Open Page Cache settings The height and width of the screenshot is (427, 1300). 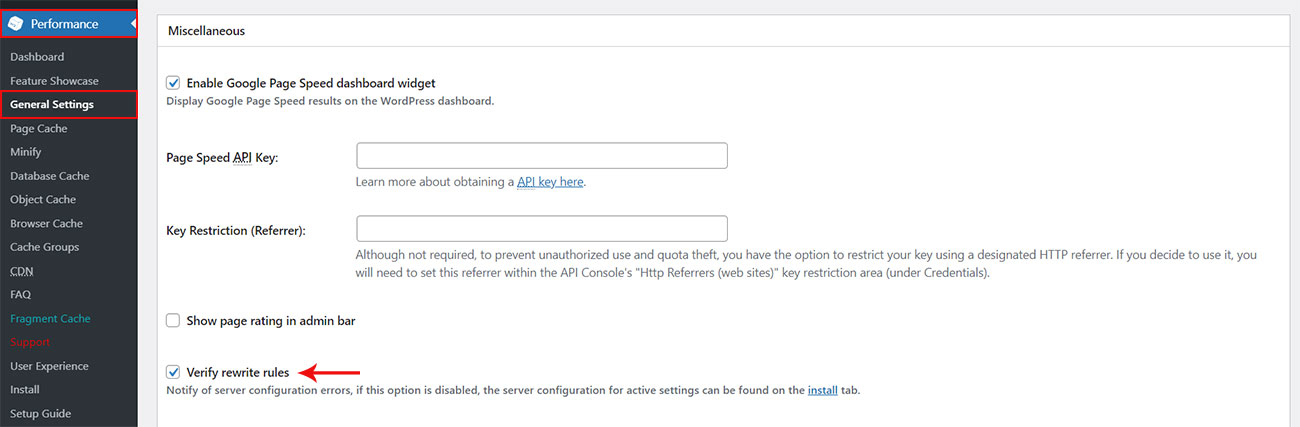point(39,128)
